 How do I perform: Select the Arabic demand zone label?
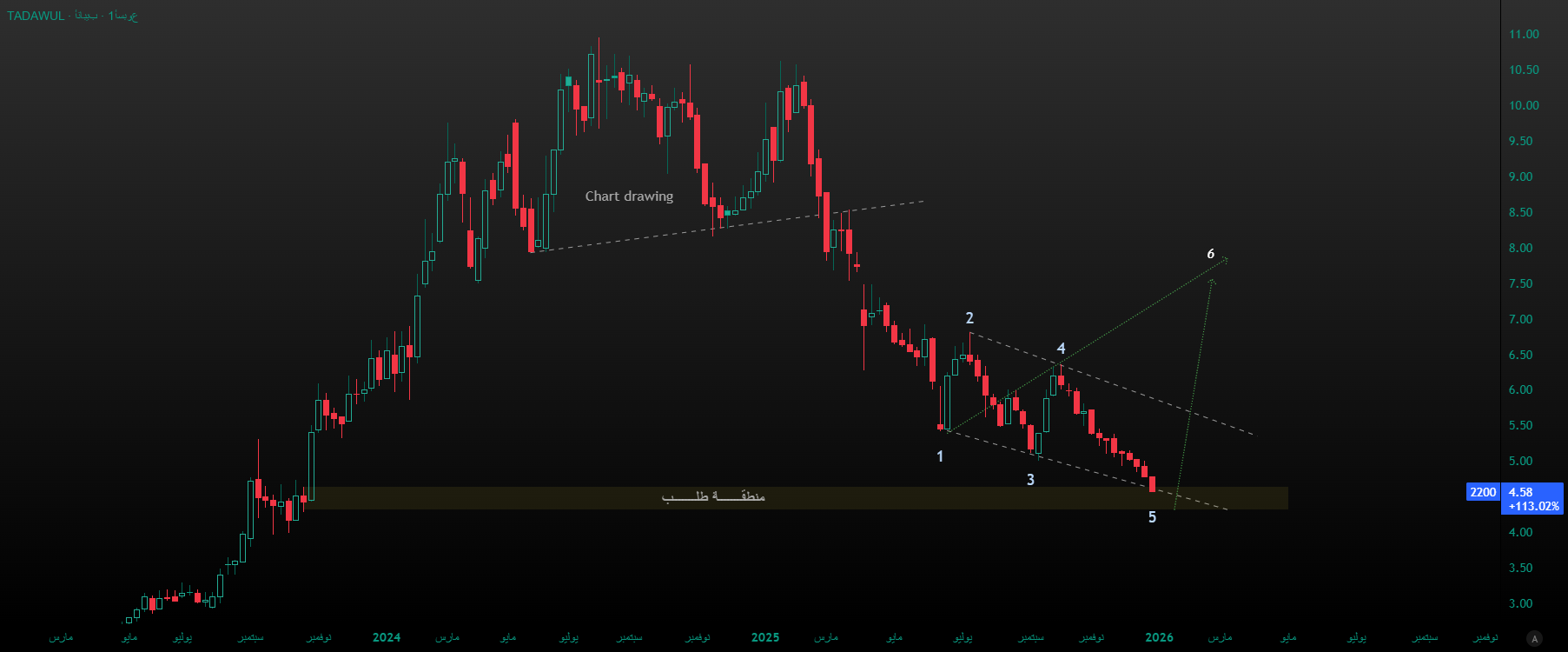713,496
